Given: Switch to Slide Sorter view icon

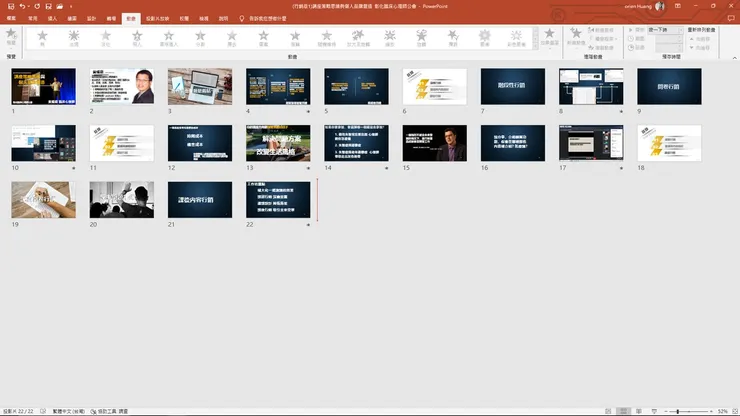Looking at the screenshot, I should (623, 411).
